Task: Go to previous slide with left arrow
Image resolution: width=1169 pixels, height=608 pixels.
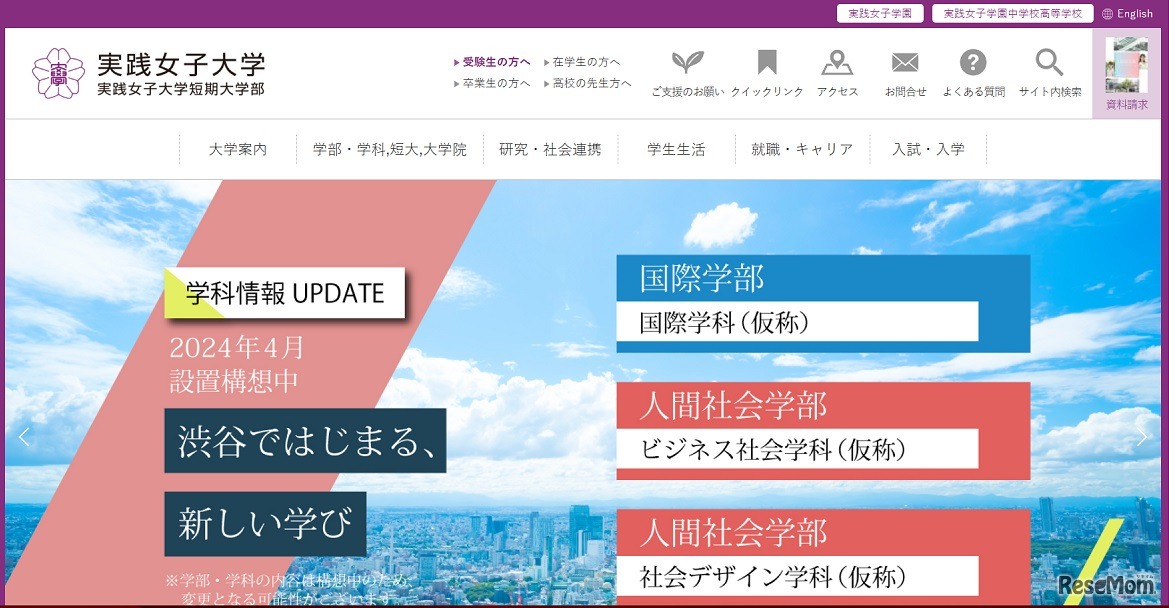Action: click(24, 437)
